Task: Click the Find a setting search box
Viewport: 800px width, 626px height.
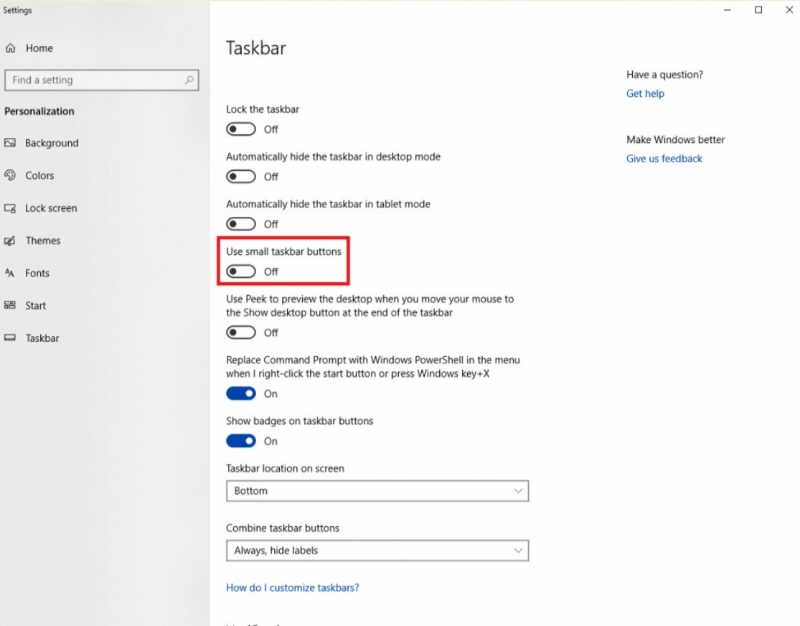Action: pos(102,80)
